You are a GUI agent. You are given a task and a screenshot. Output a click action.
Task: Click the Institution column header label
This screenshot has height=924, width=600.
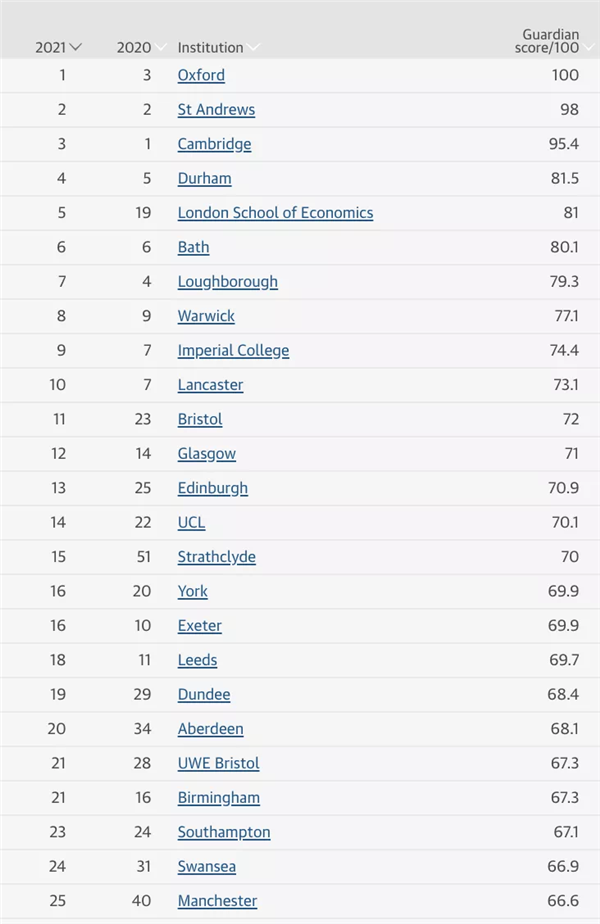[210, 48]
